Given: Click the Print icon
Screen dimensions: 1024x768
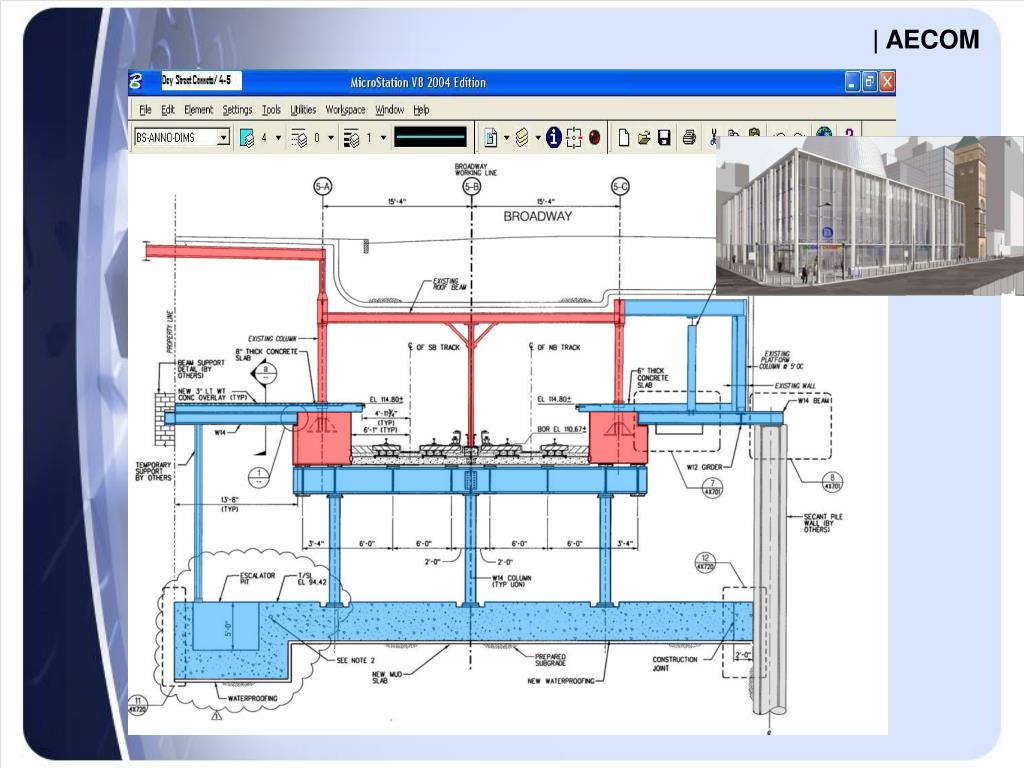Looking at the screenshot, I should coord(689,138).
